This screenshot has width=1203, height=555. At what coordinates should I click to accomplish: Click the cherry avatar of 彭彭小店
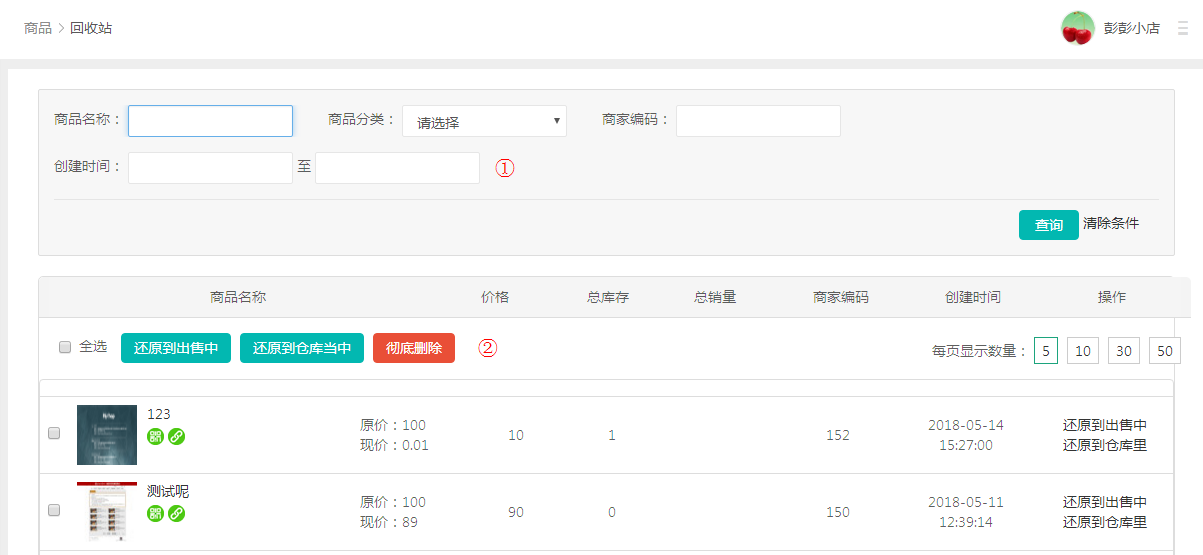click(x=1077, y=28)
